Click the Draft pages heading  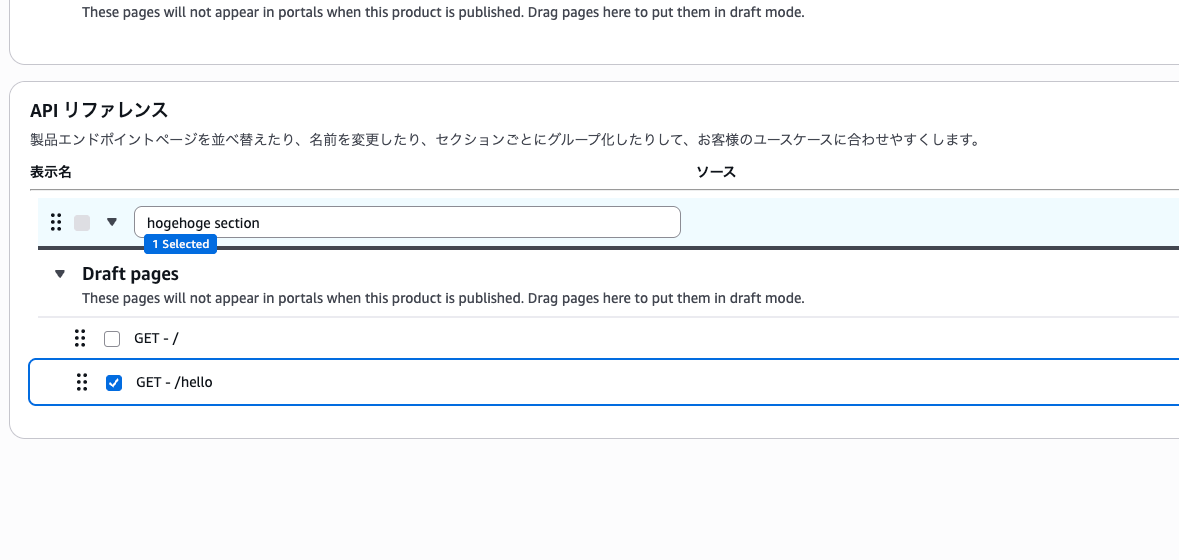[130, 273]
